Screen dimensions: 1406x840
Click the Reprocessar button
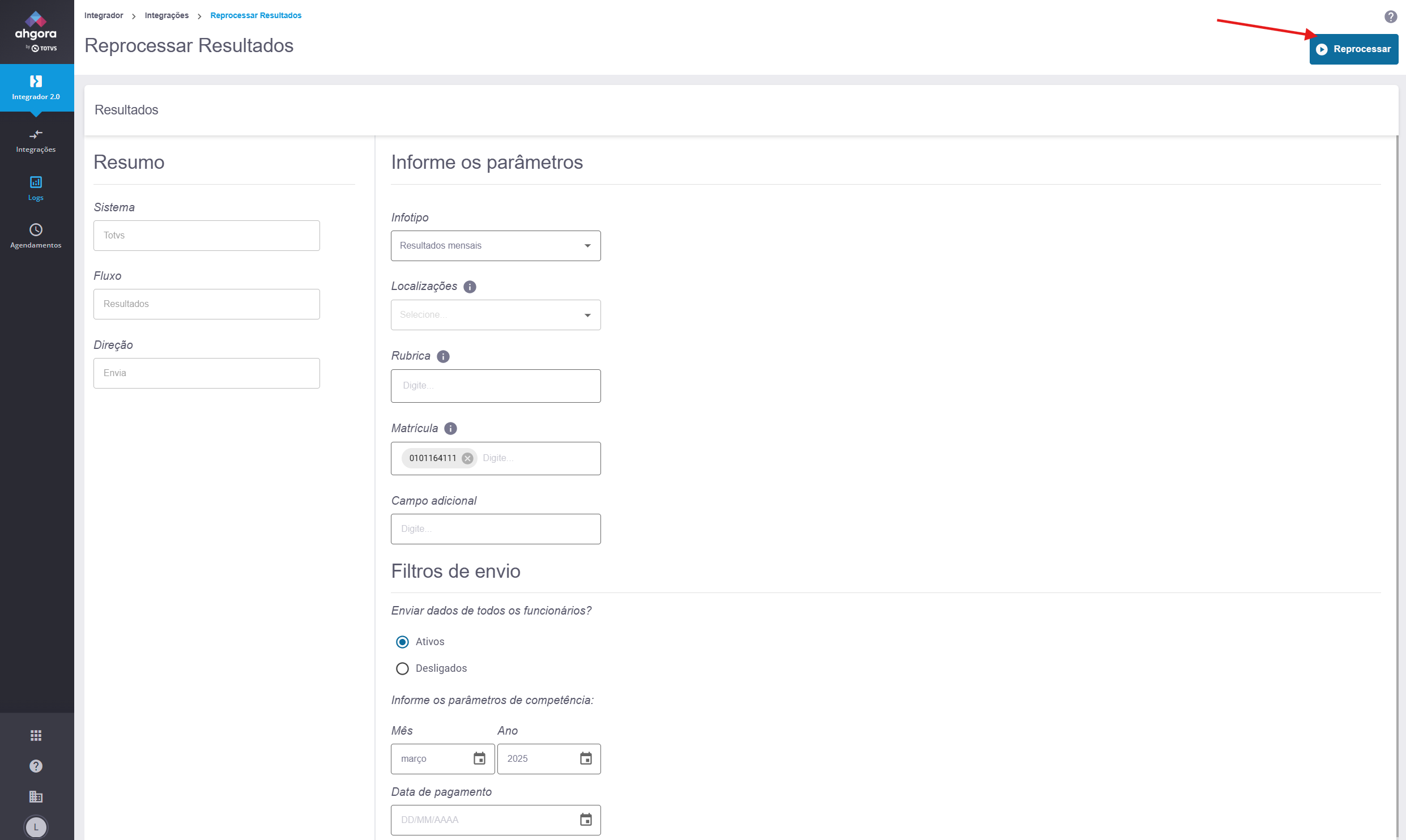[x=1353, y=49]
